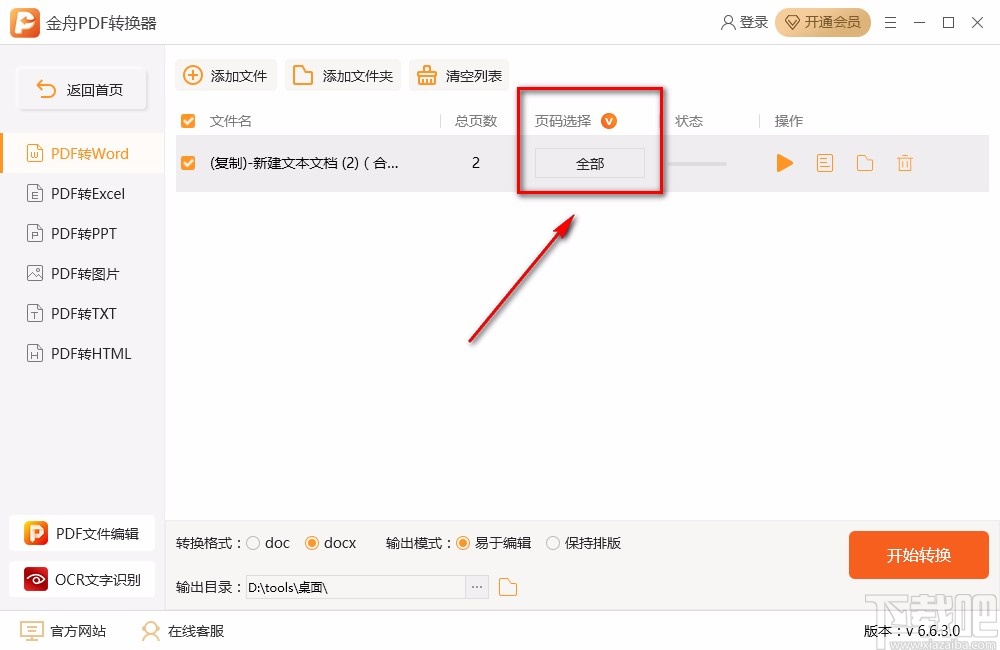Select the doc output format radio
The width and height of the screenshot is (1000, 650).
click(x=256, y=543)
